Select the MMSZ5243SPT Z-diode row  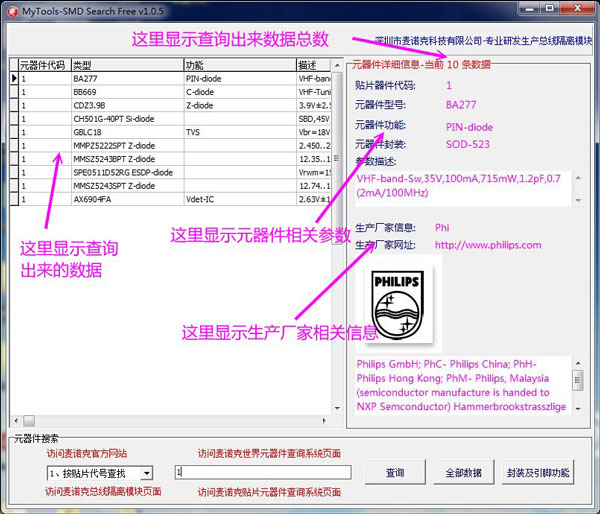170,186
